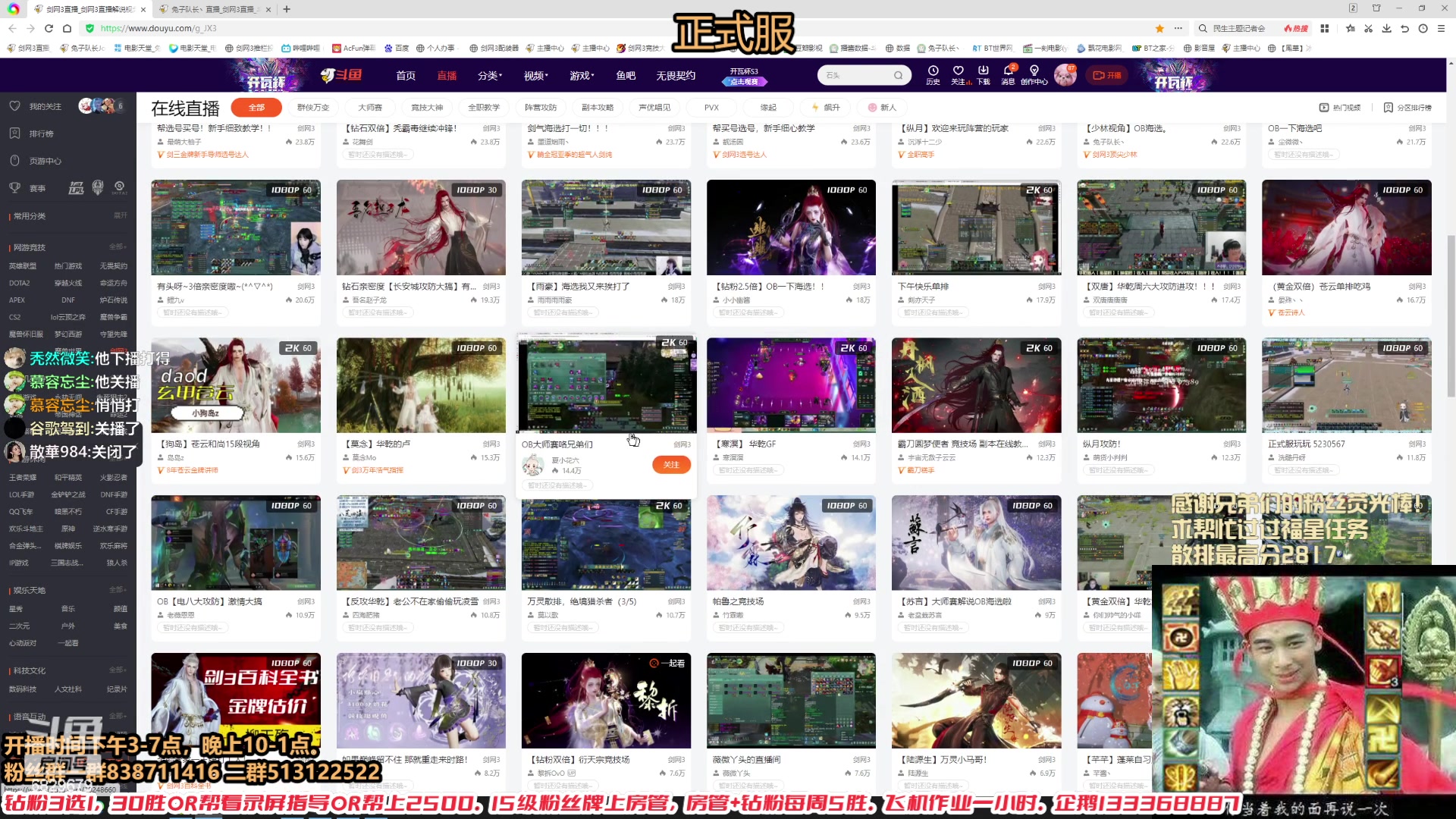Open 热门视频 link
Screen dimensions: 1456x819
click(1340, 108)
